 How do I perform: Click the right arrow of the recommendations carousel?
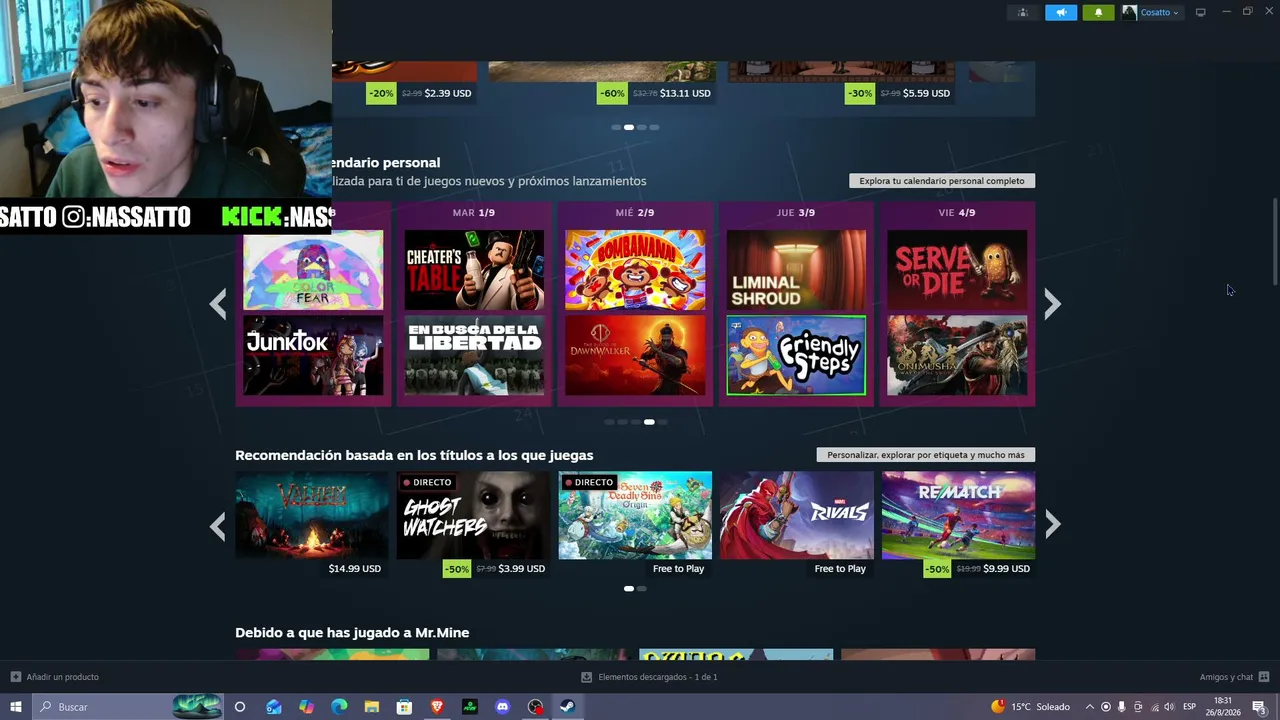(1052, 524)
